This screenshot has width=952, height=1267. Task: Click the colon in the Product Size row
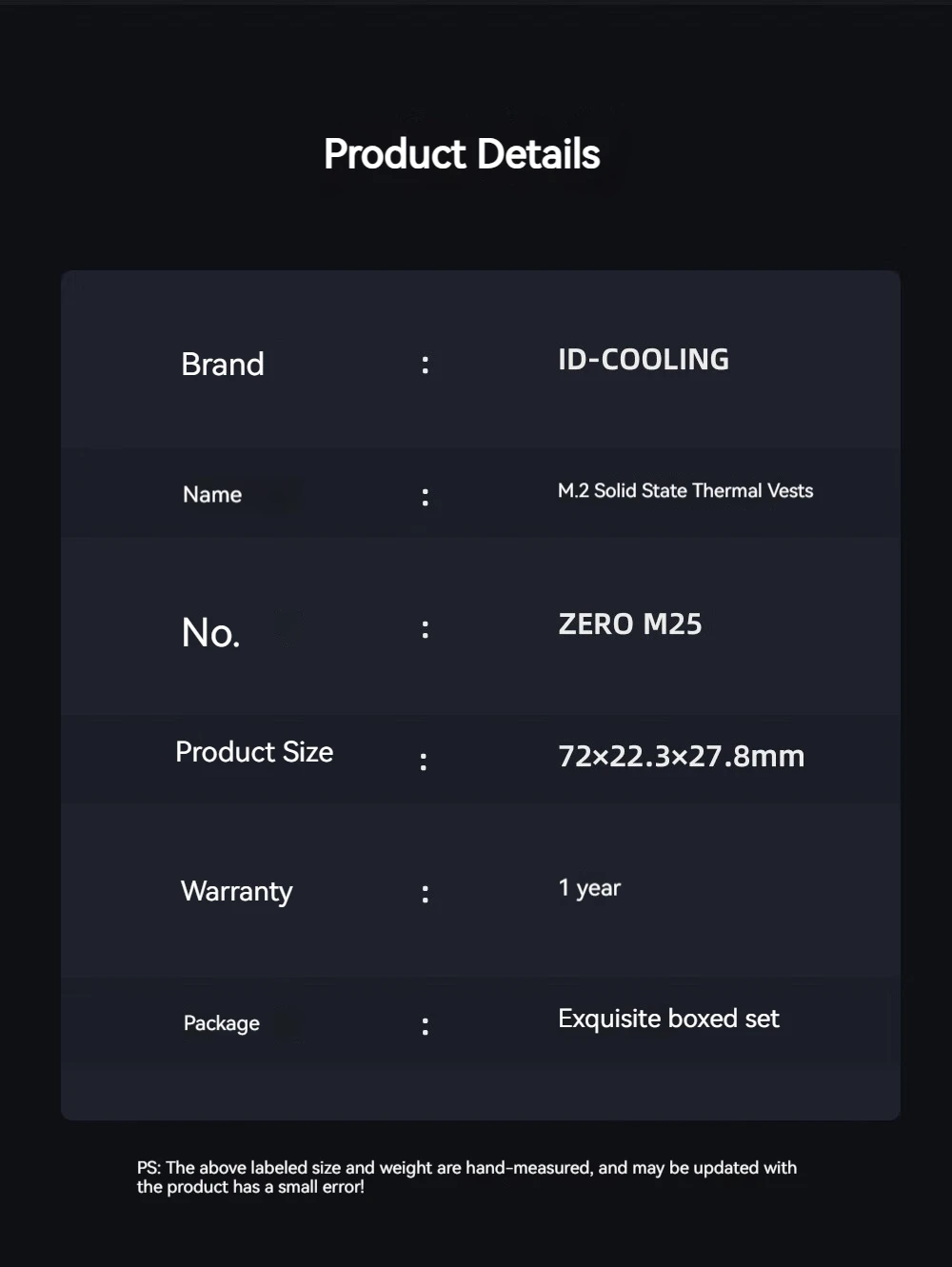pyautogui.click(x=424, y=762)
